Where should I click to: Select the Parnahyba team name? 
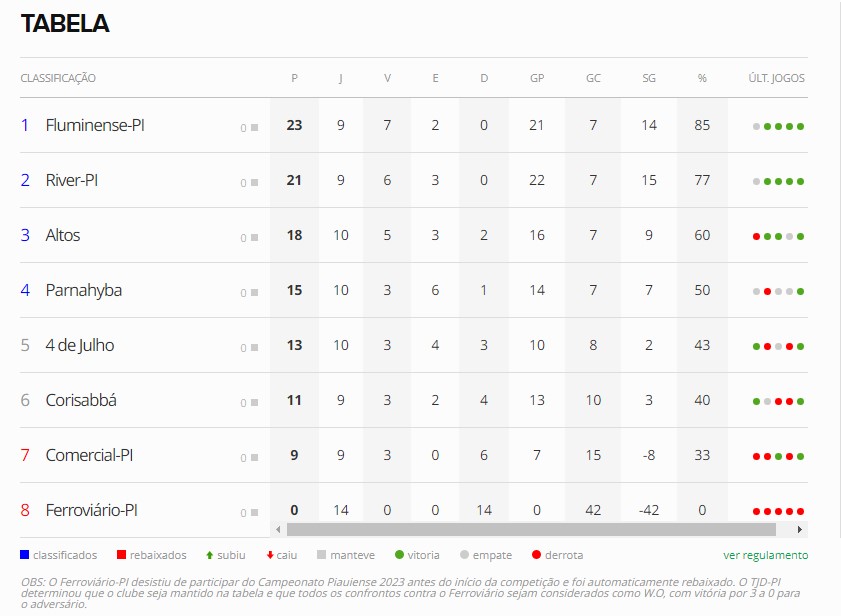pos(83,291)
